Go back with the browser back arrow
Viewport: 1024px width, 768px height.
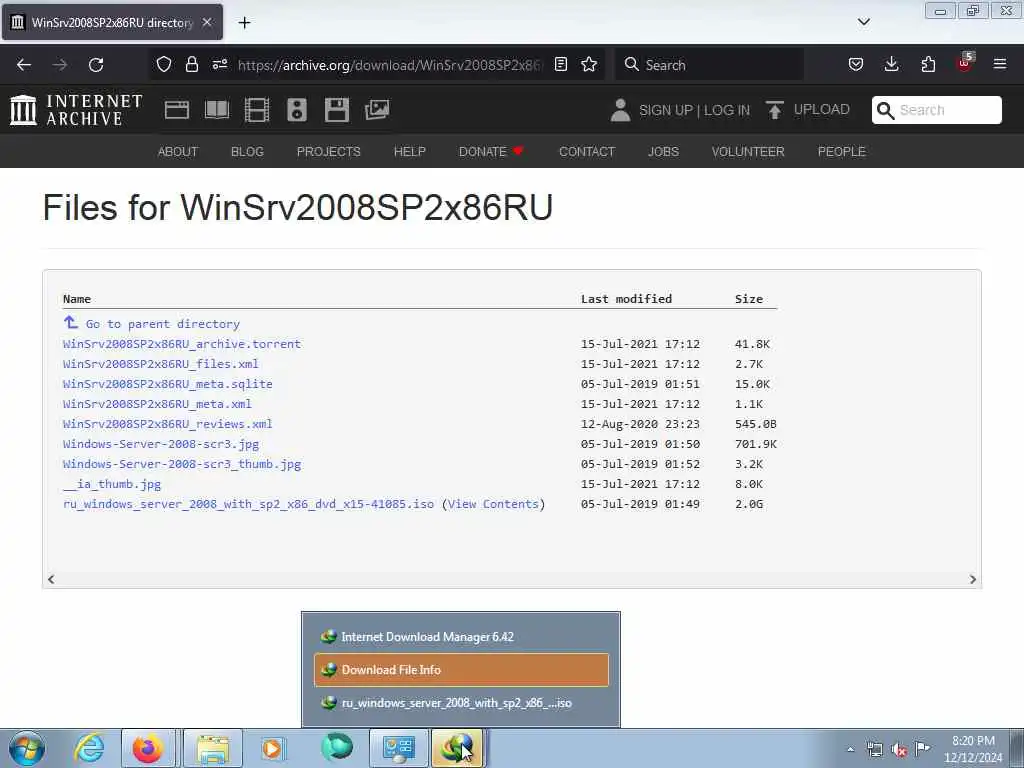click(24, 65)
